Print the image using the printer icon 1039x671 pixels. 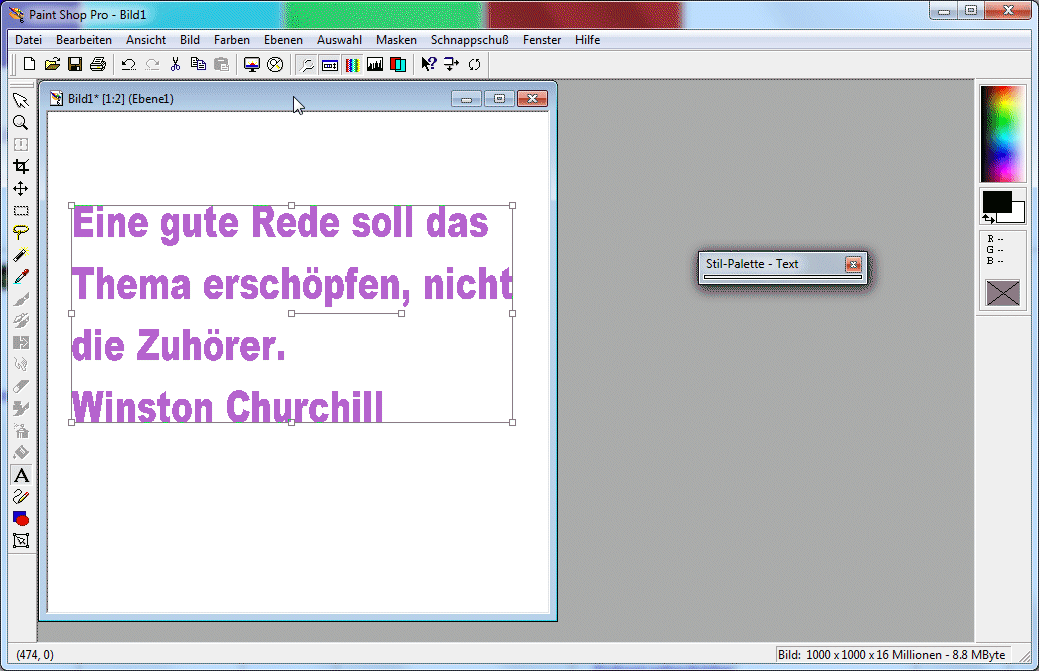(x=98, y=64)
